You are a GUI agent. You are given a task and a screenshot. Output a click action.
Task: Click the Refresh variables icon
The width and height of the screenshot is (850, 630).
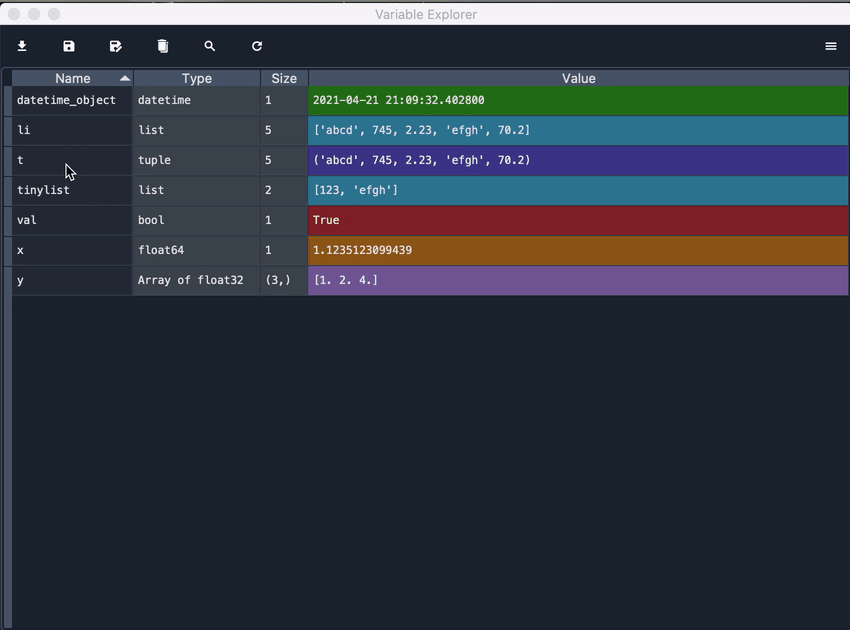coord(256,46)
